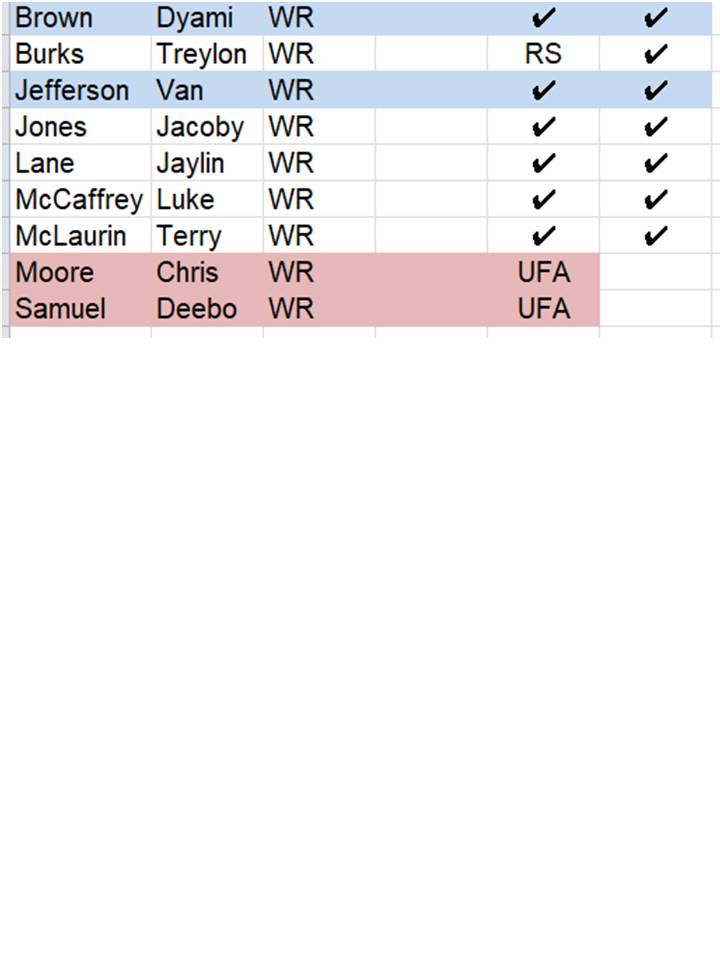Viewport: 720px width, 960px height.
Task: Click the RS status for Treylon Burks
Action: [x=543, y=54]
